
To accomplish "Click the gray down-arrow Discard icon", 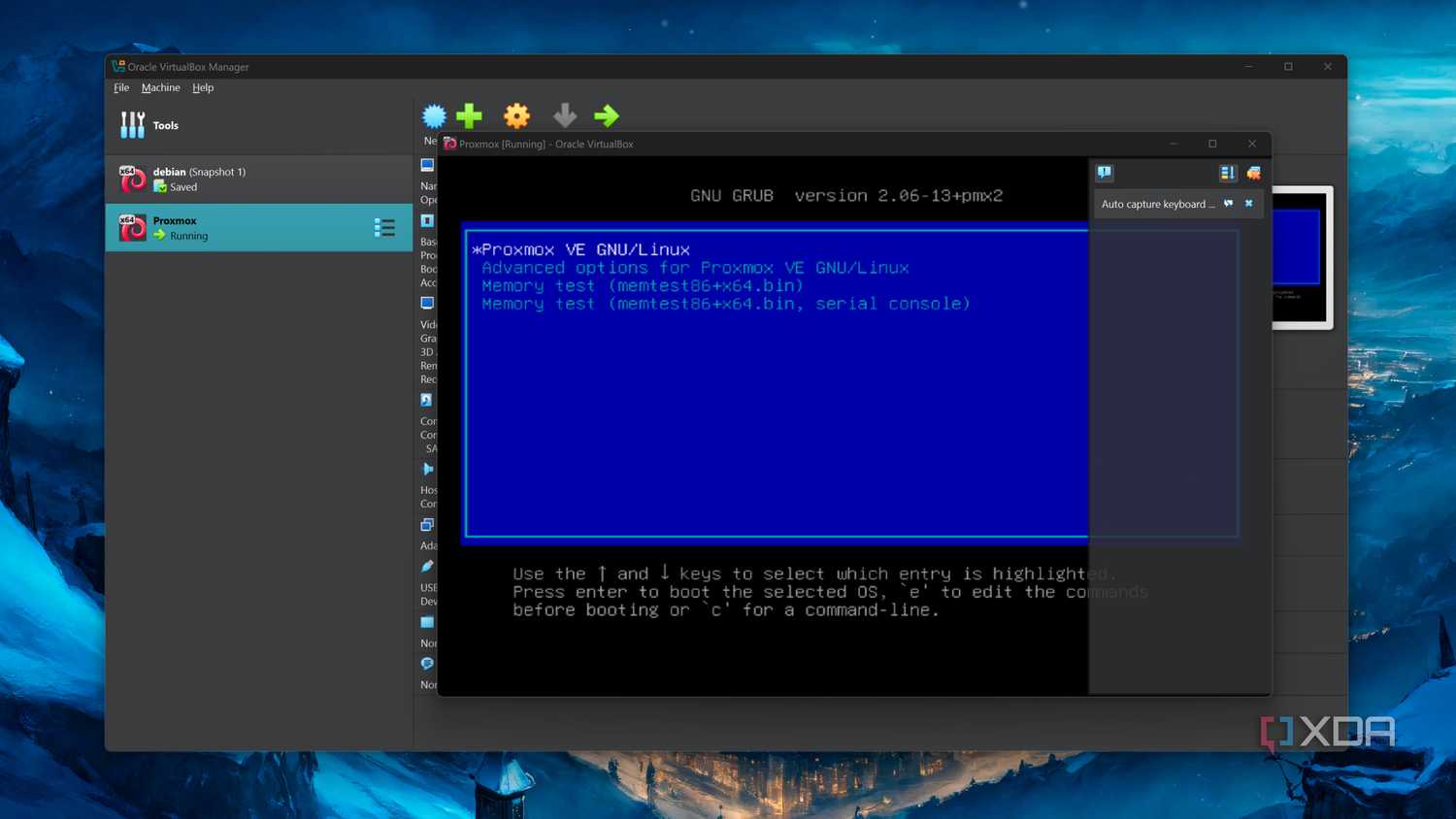I will pos(565,116).
